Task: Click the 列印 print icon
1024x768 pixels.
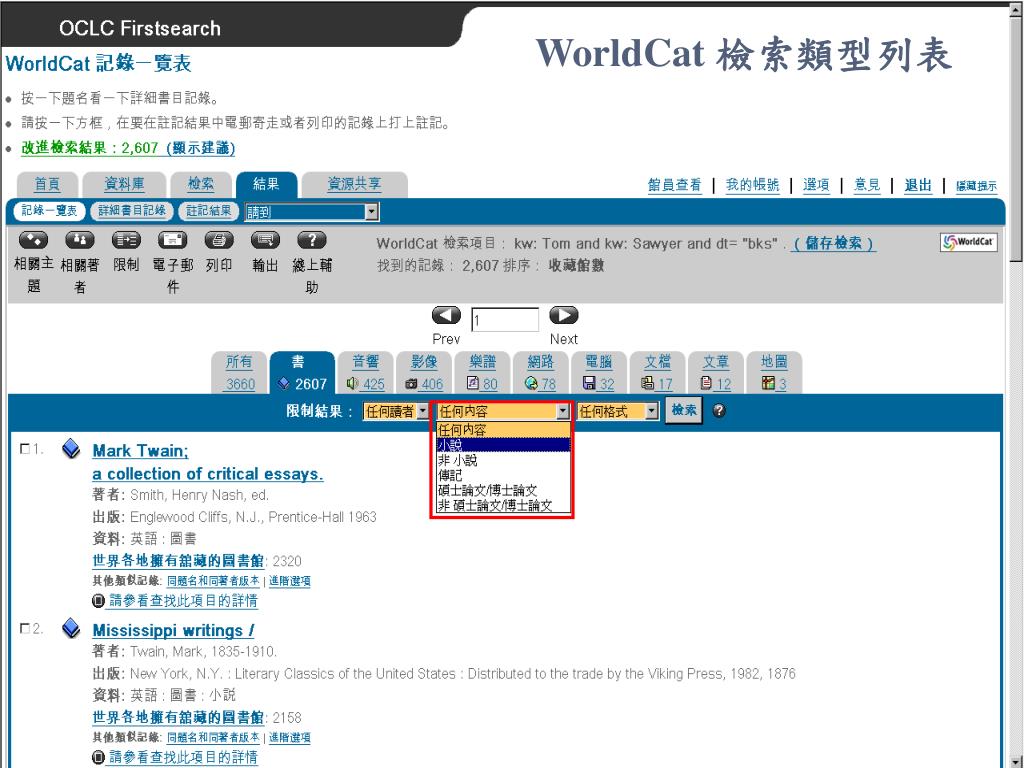Action: (219, 240)
